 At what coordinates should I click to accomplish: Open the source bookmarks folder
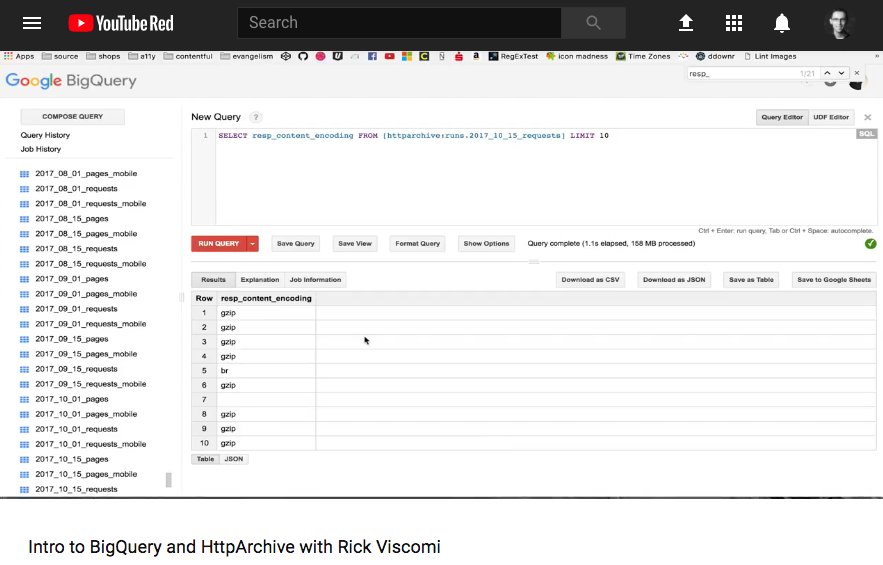click(60, 56)
